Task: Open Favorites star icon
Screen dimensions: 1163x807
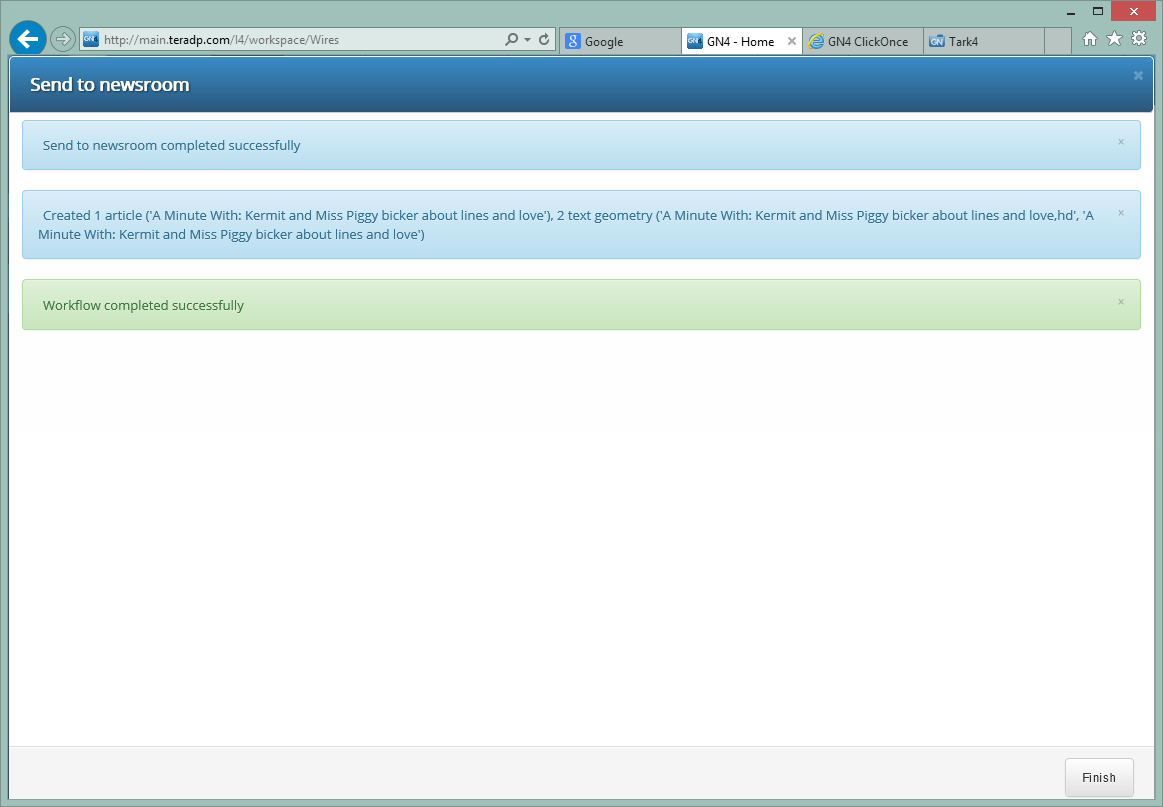Action: point(1114,39)
